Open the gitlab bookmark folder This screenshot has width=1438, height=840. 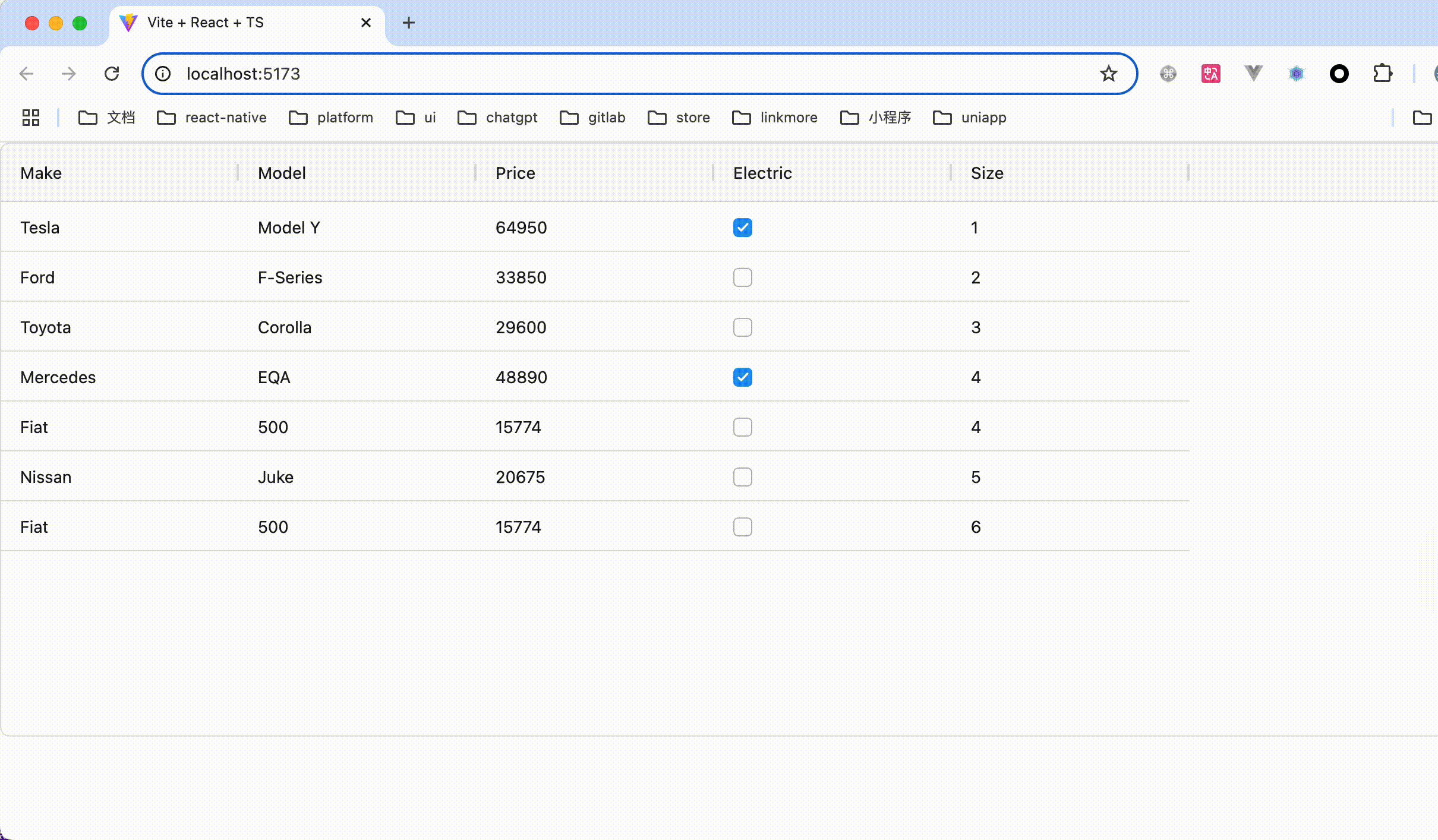coord(593,118)
